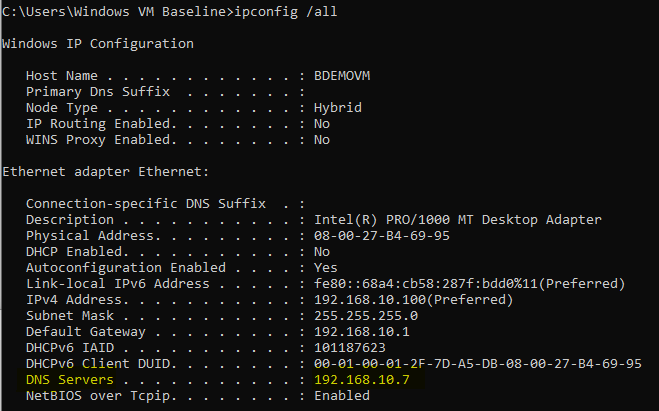This screenshot has height=411, width=659.
Task: Click the Windows IP Configuration heading
Action: (x=98, y=44)
